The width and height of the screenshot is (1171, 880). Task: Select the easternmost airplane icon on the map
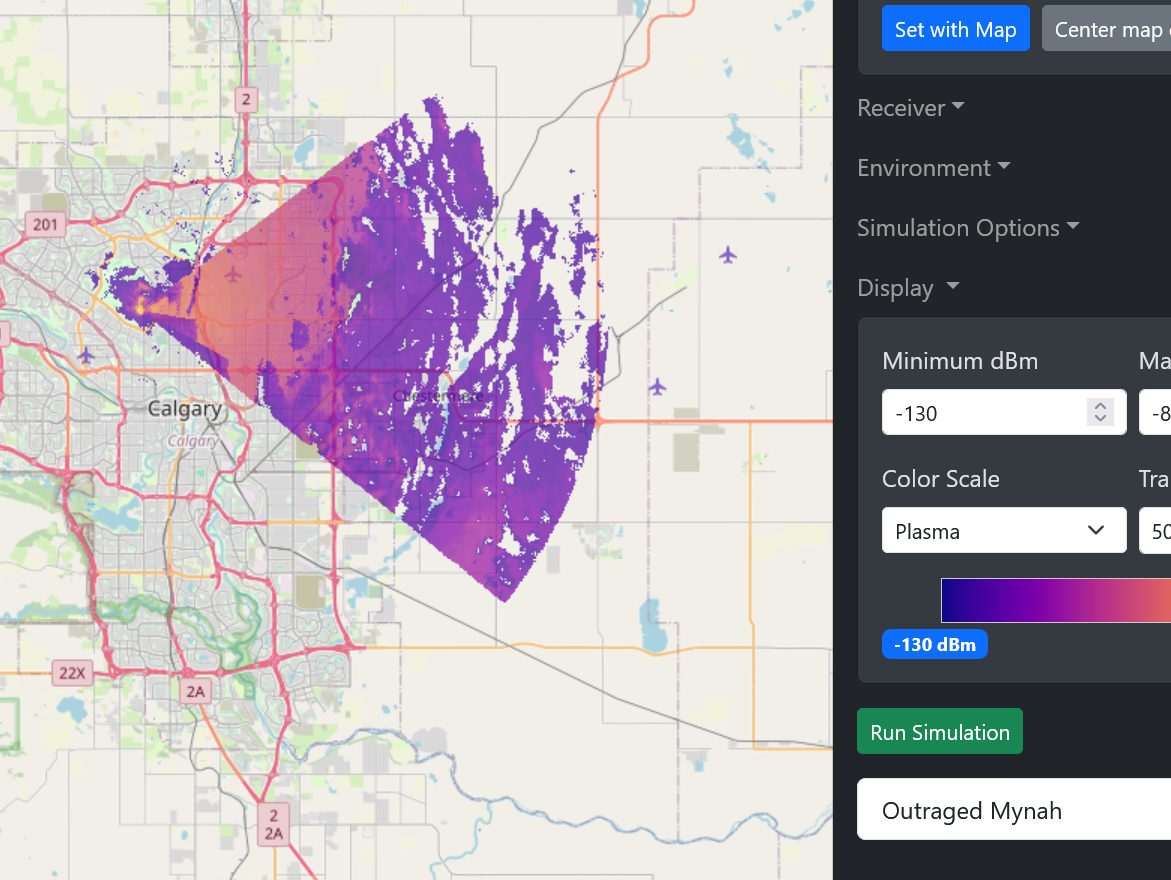pos(728,255)
